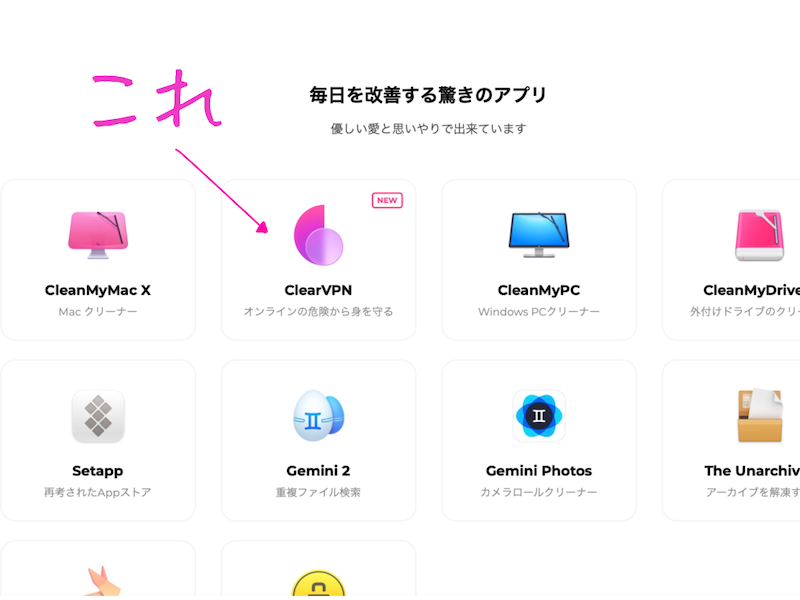The width and height of the screenshot is (800, 600).
Task: Open the Gemini Photos title link
Action: pyautogui.click(x=539, y=471)
